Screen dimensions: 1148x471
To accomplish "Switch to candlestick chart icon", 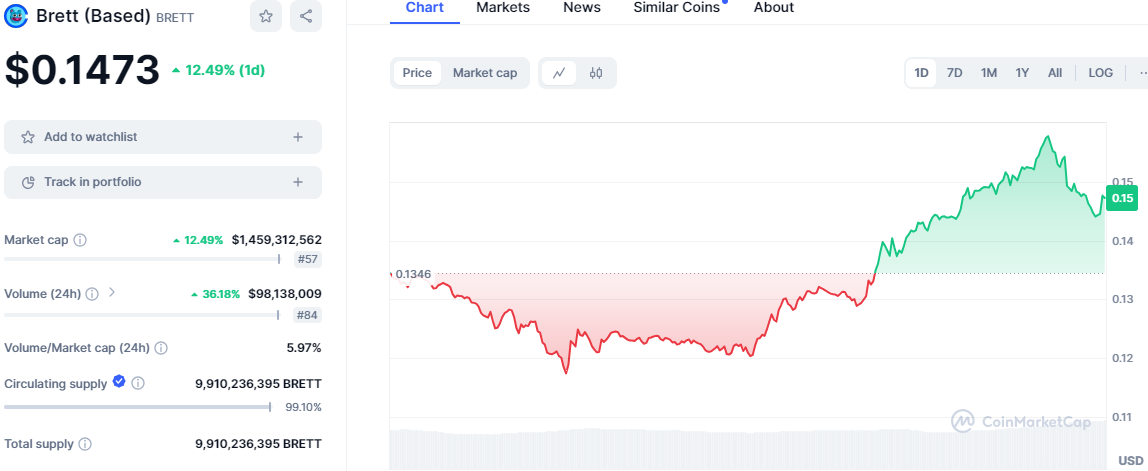I will click(596, 73).
